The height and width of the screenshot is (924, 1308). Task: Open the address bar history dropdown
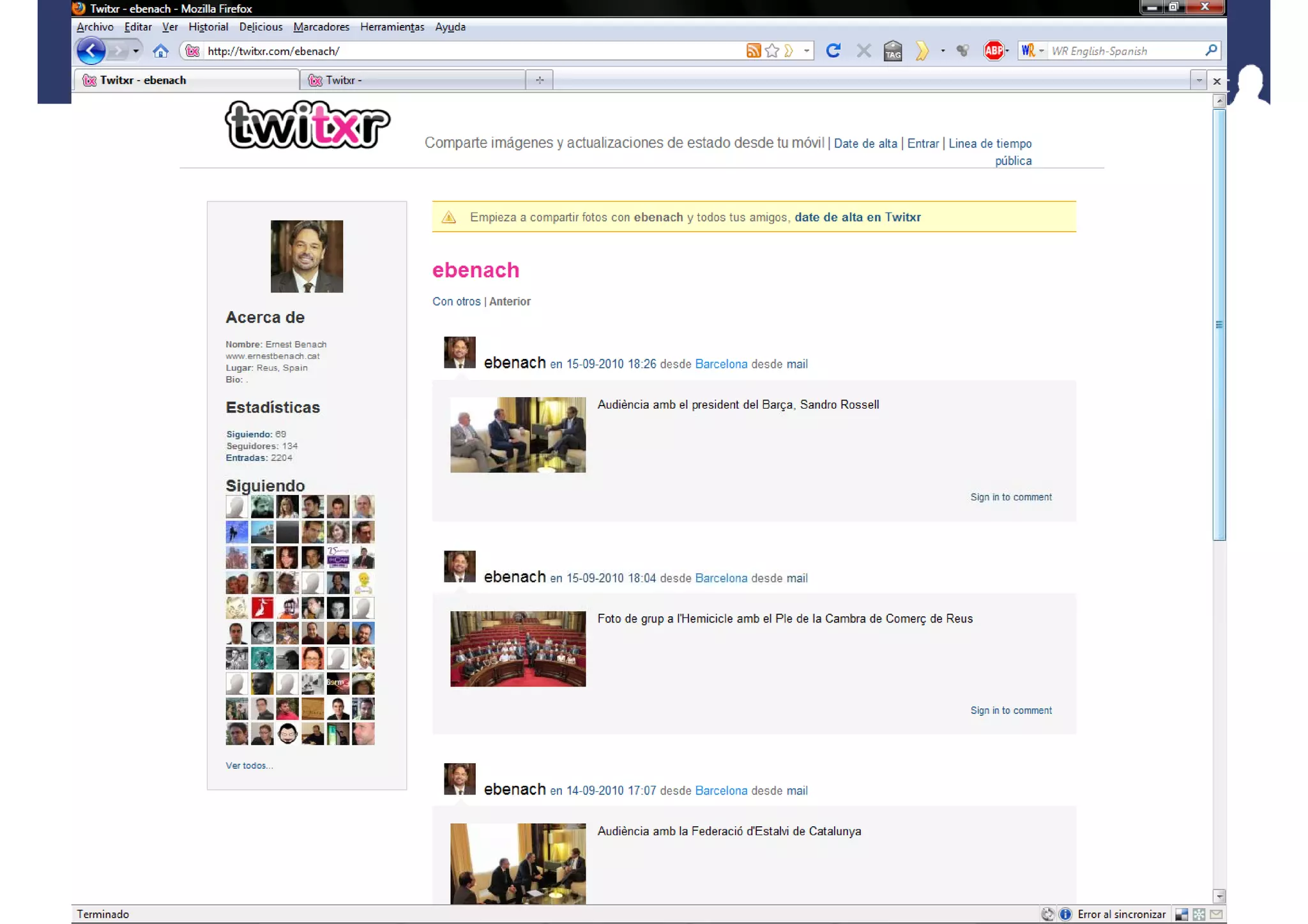(x=807, y=51)
